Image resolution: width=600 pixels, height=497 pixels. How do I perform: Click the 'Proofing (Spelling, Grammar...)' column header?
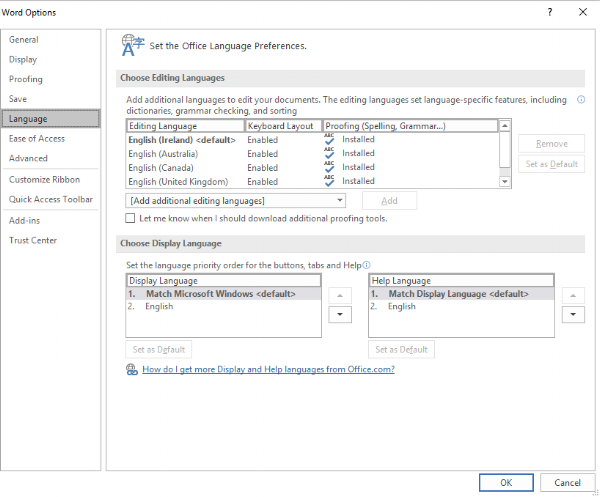pos(410,126)
